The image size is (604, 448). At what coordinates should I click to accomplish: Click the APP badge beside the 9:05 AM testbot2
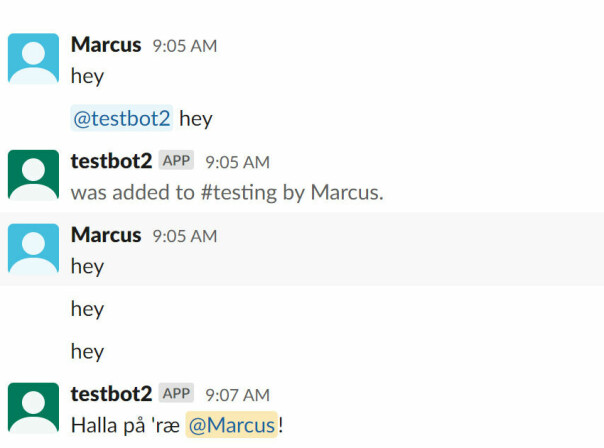tap(176, 160)
